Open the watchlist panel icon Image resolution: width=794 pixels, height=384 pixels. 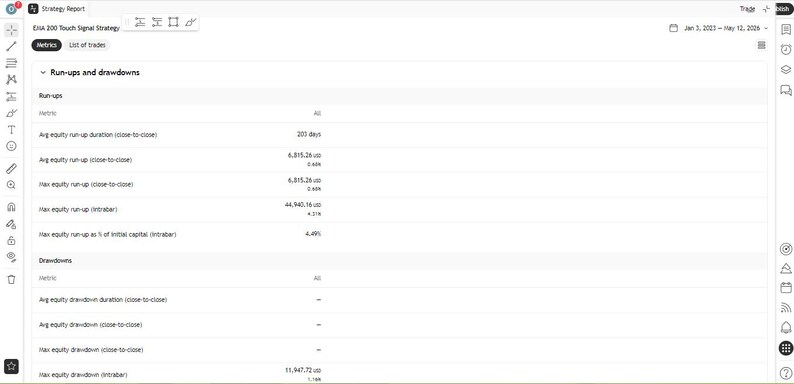pyautogui.click(x=786, y=30)
